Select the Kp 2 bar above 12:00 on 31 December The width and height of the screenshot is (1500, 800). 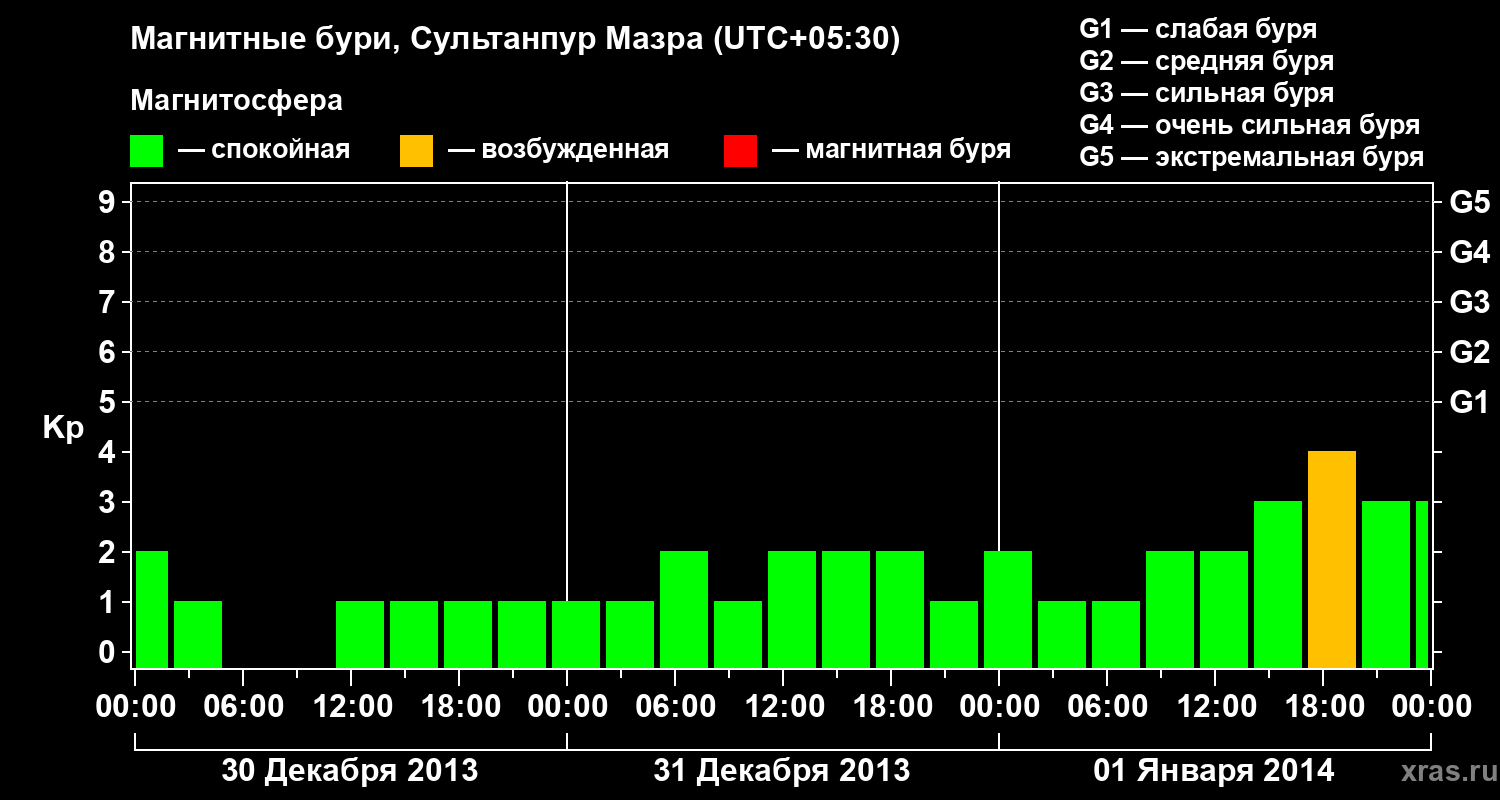792,609
